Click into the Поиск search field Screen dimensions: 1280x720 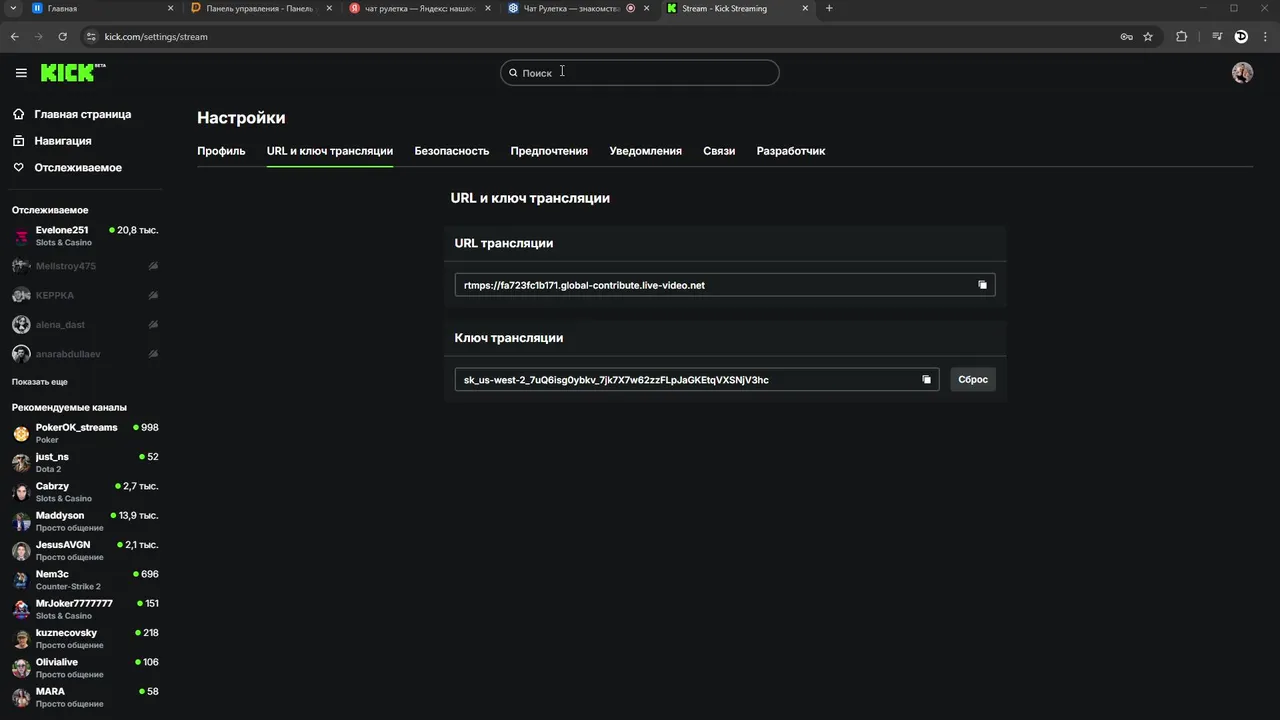click(x=640, y=73)
